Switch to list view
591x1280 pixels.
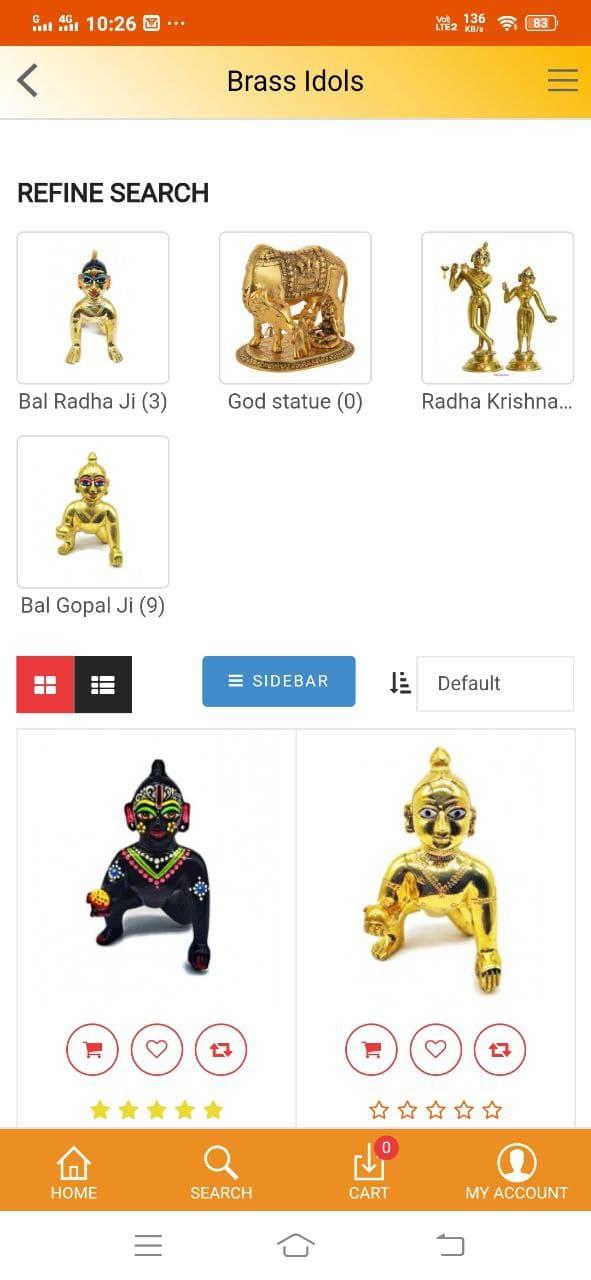point(103,684)
